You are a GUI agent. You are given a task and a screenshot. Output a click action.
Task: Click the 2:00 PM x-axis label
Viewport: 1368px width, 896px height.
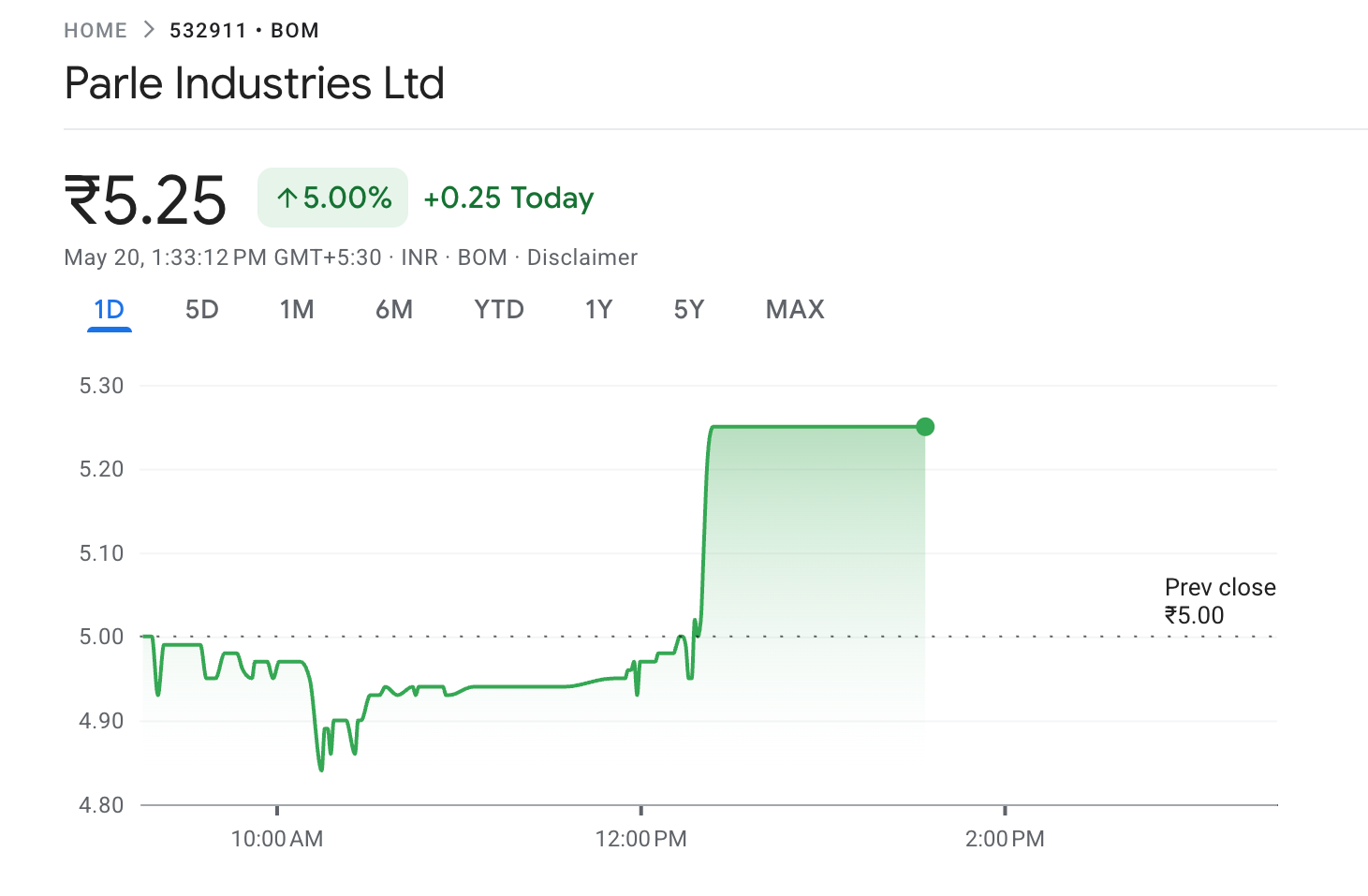pos(1005,839)
